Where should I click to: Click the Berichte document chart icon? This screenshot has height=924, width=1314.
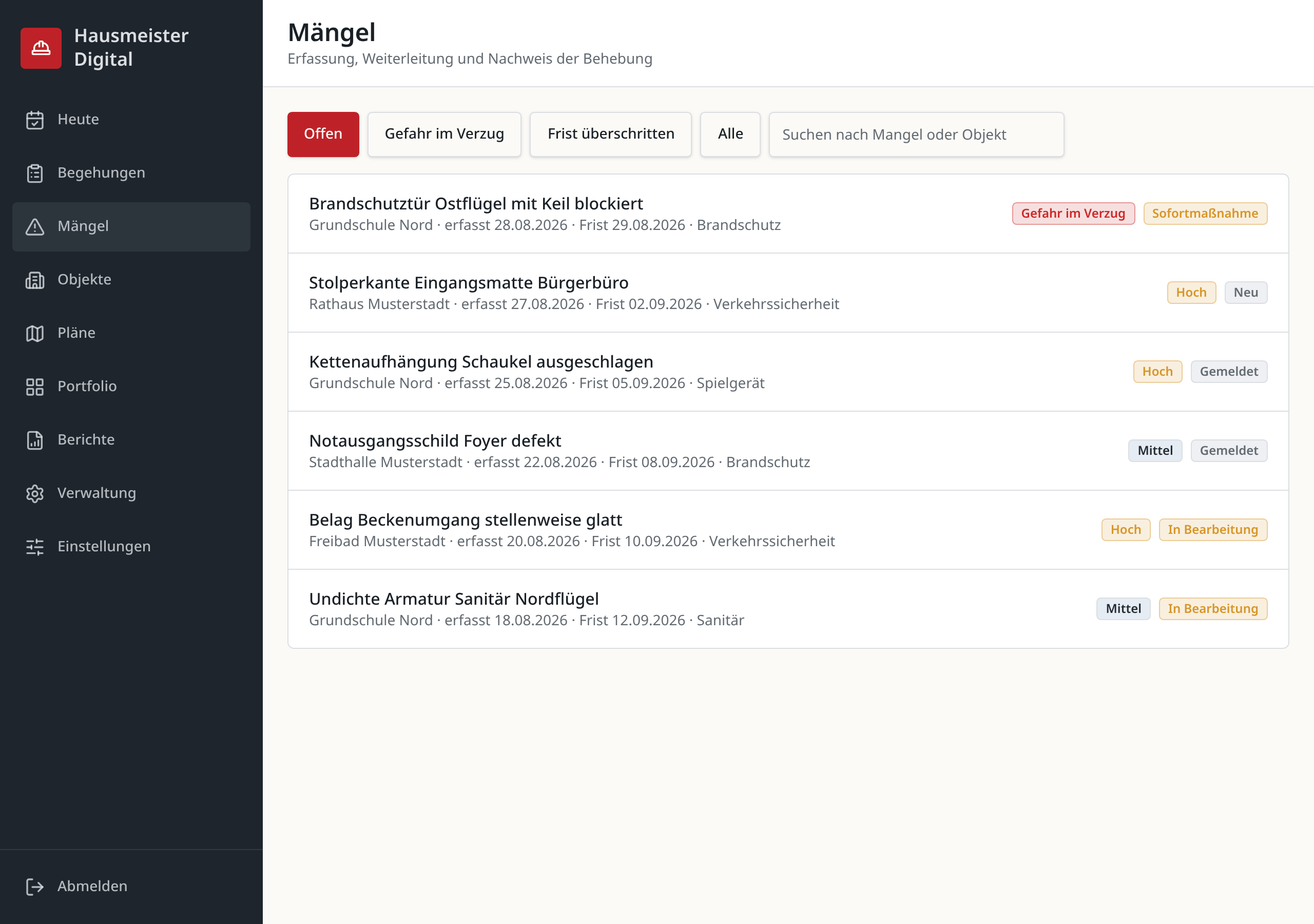tap(35, 440)
